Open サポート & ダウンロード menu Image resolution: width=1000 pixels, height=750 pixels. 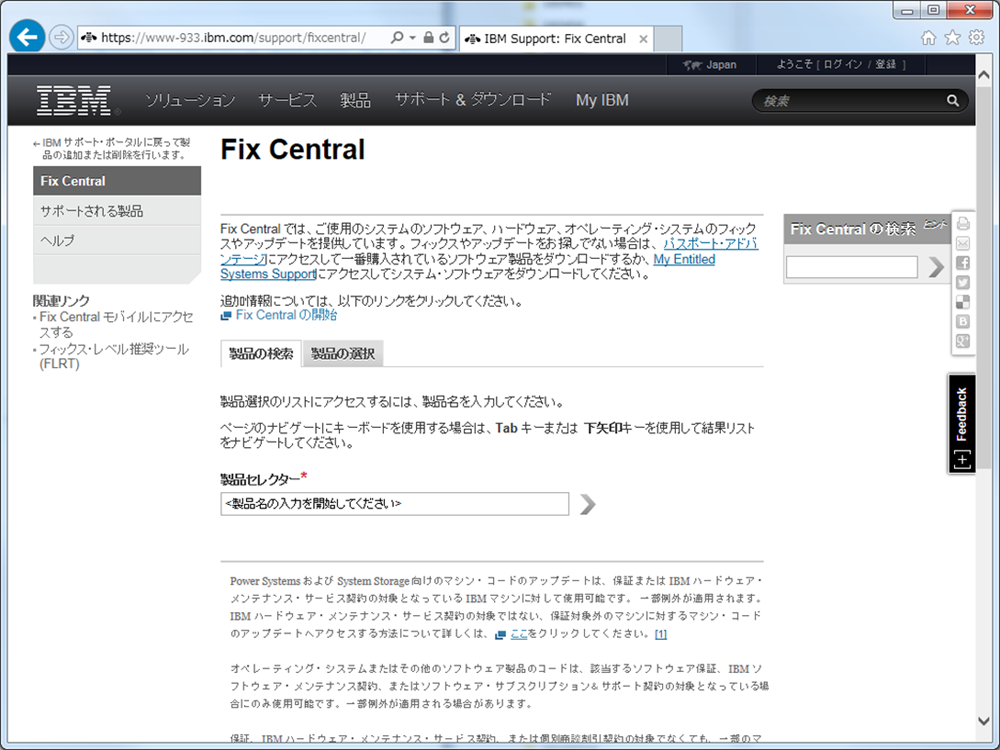pos(472,100)
